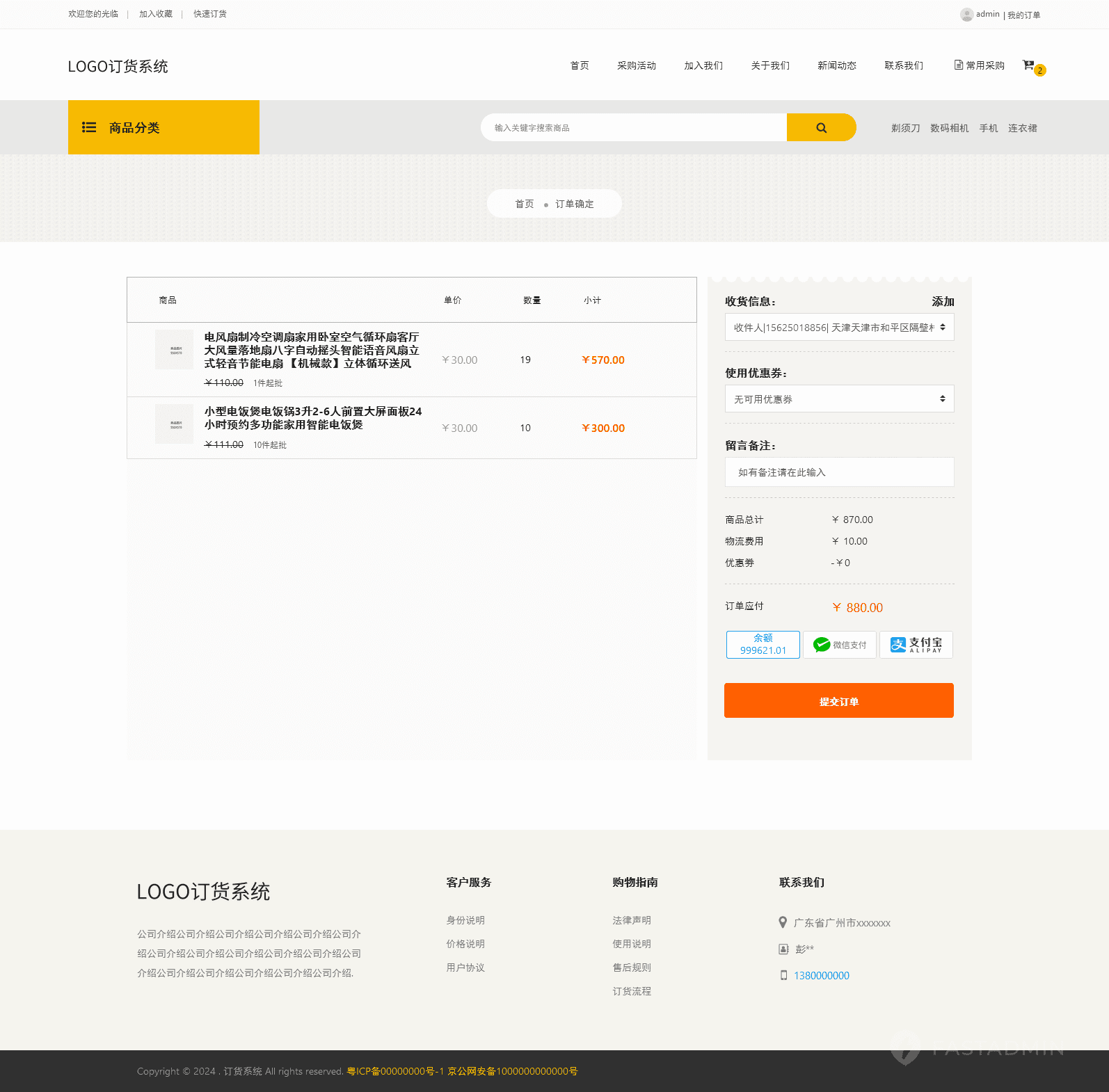Go to 采购活动 in navigation
The height and width of the screenshot is (1092, 1109).
pos(637,66)
